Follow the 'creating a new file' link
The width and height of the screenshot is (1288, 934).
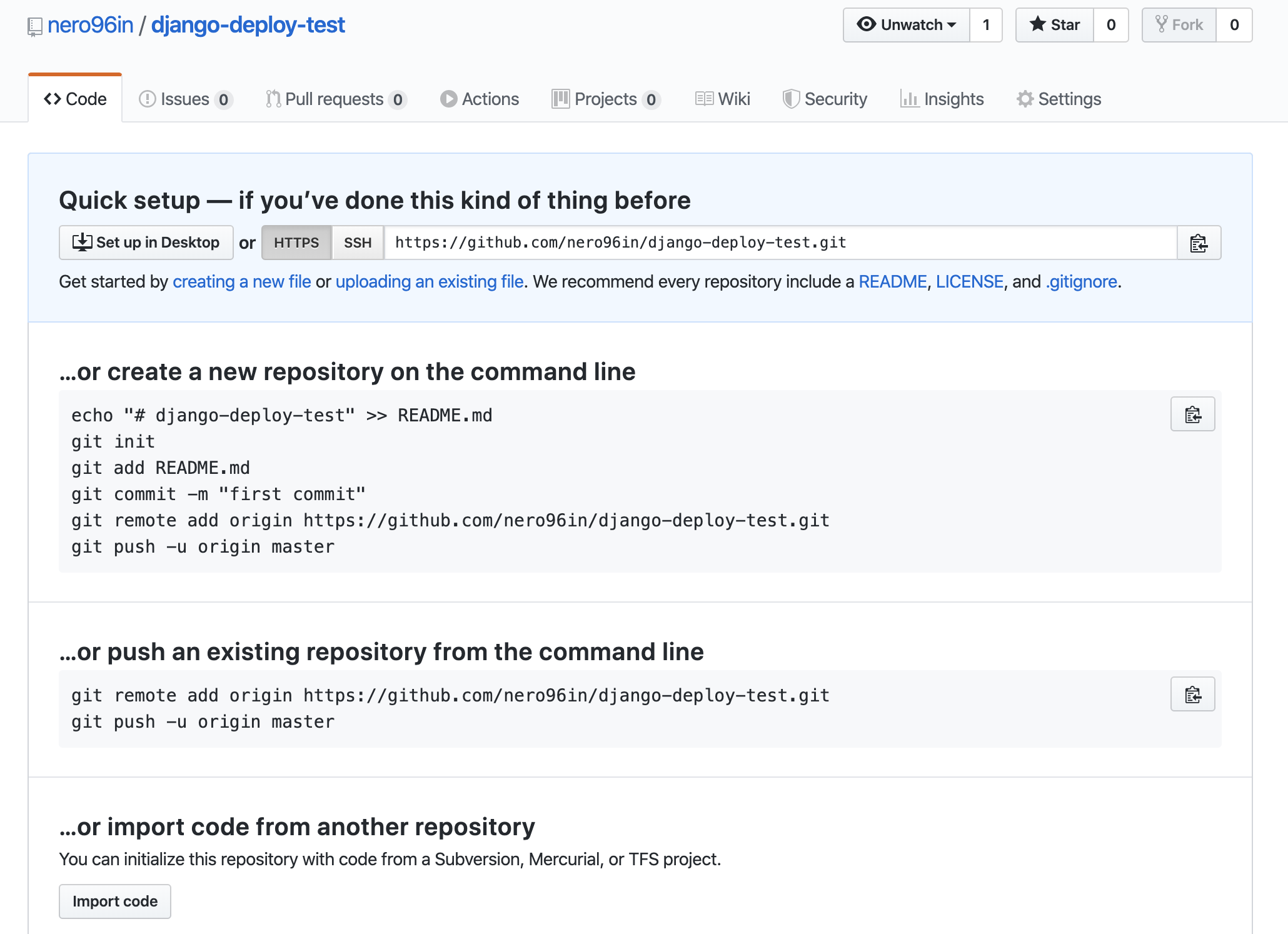click(241, 282)
